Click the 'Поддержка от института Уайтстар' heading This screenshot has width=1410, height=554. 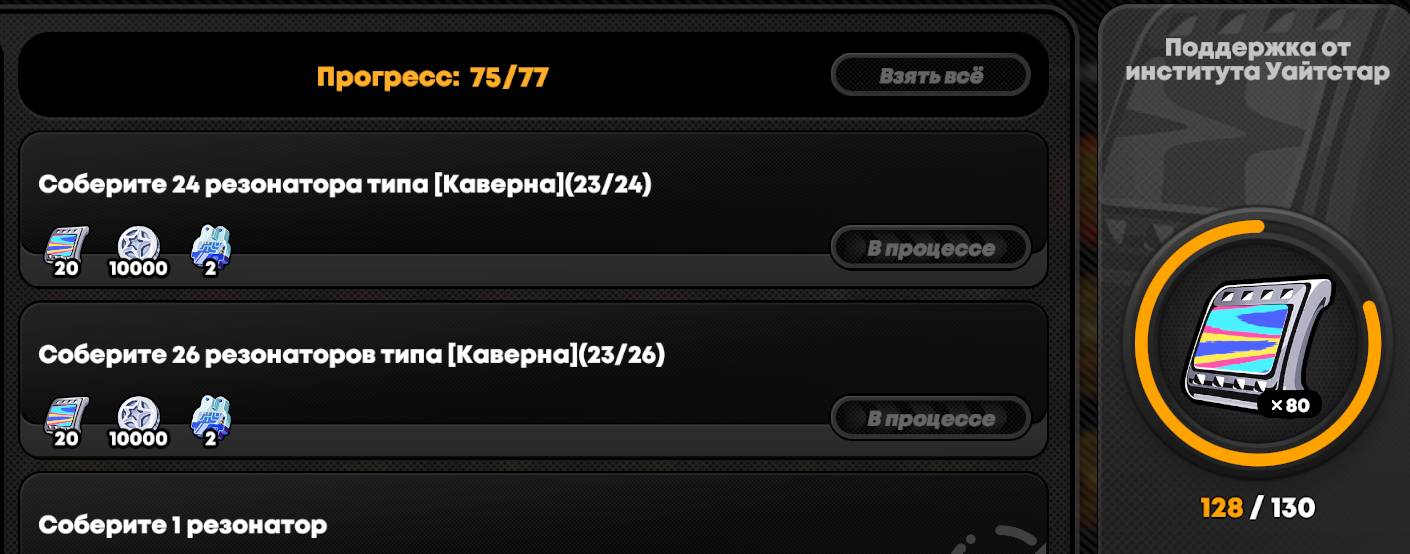[x=1257, y=60]
